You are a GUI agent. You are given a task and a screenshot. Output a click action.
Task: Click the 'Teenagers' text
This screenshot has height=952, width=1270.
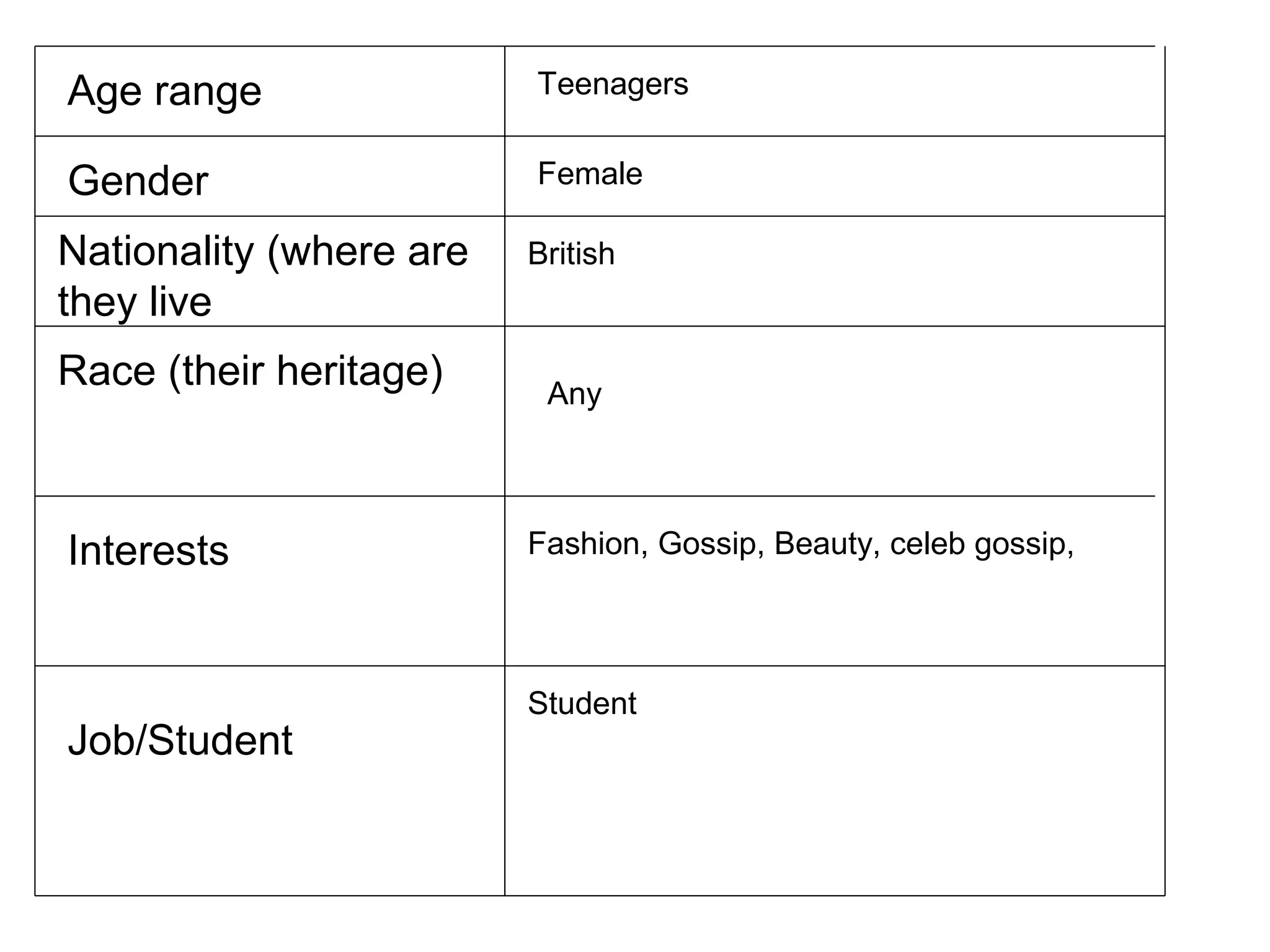(x=613, y=85)
